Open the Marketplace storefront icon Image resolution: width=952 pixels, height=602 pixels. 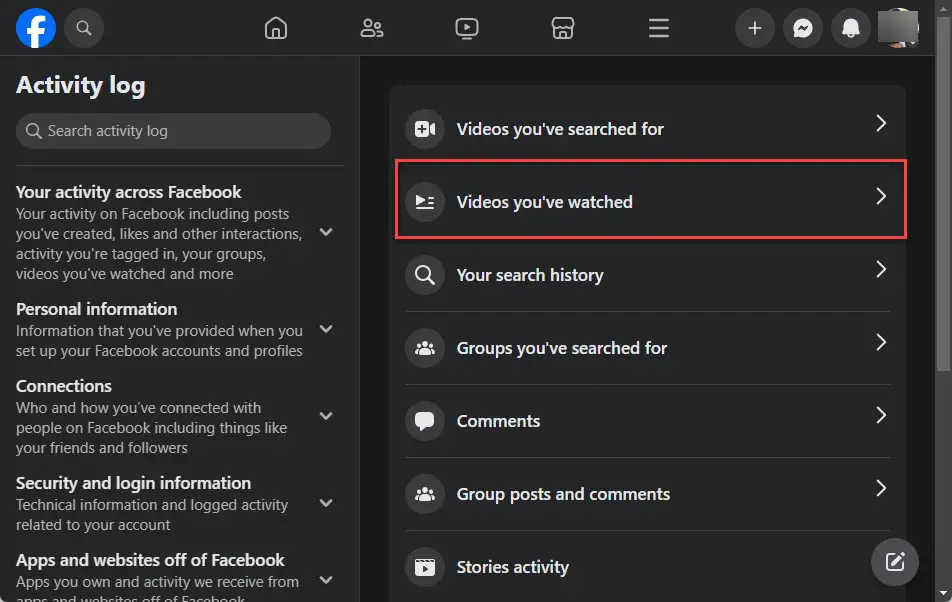click(x=563, y=28)
